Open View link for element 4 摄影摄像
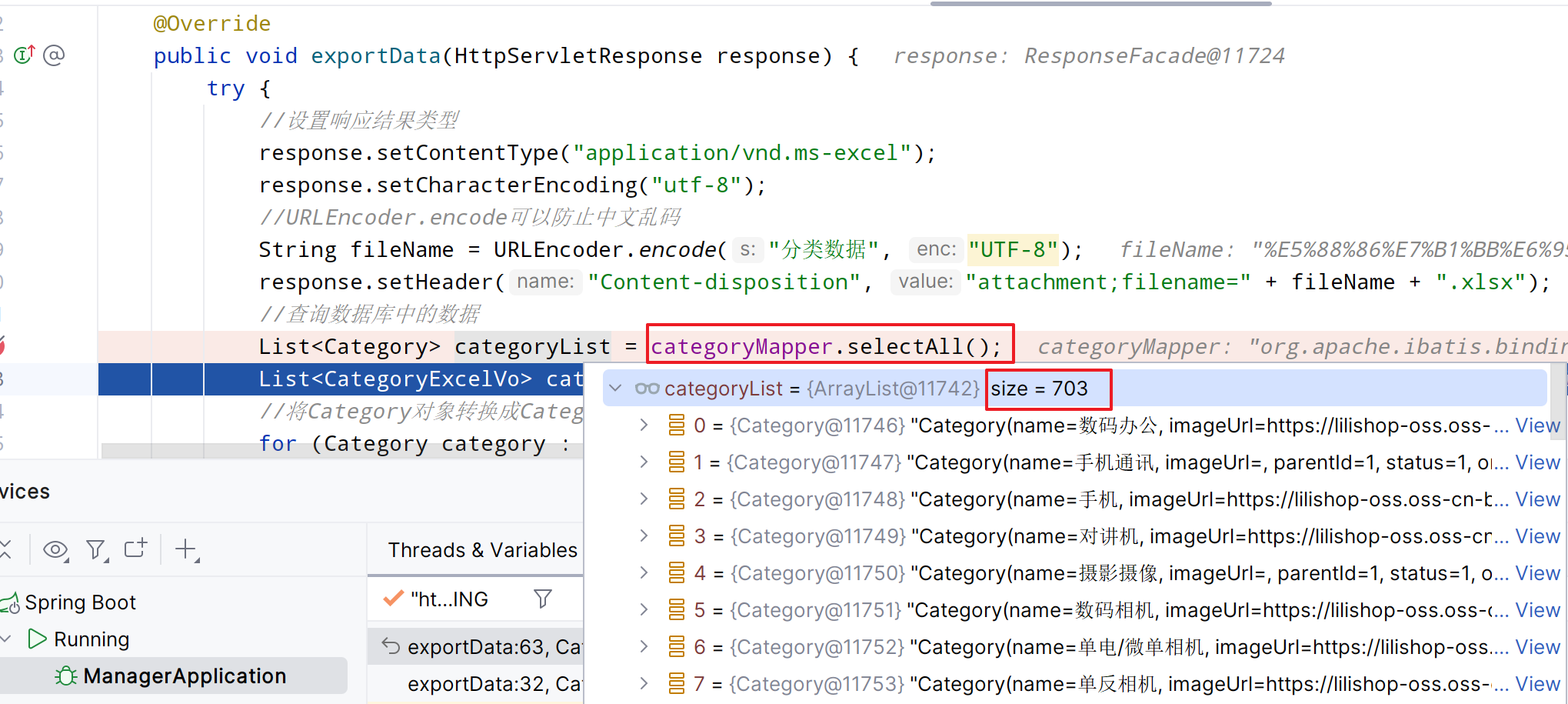 (x=1537, y=573)
